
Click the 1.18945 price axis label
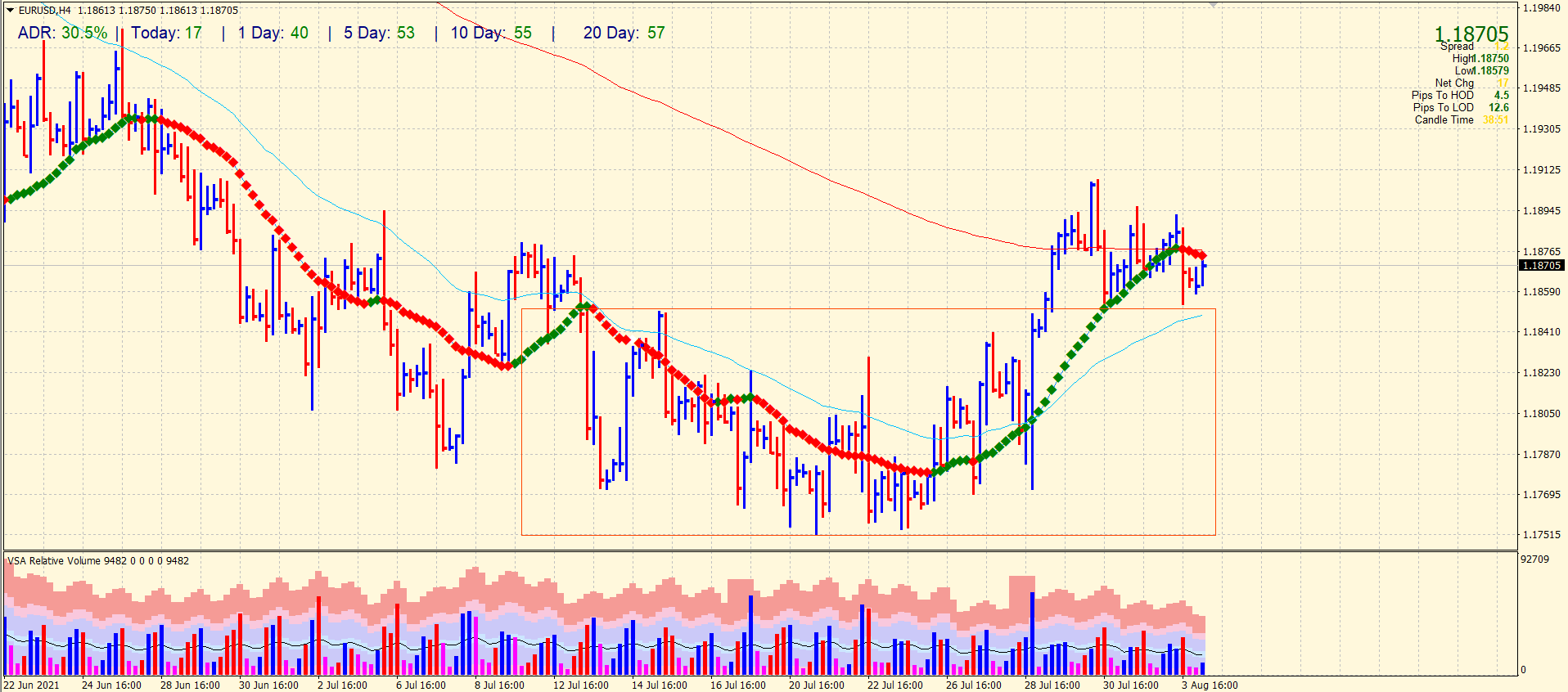click(x=1541, y=211)
